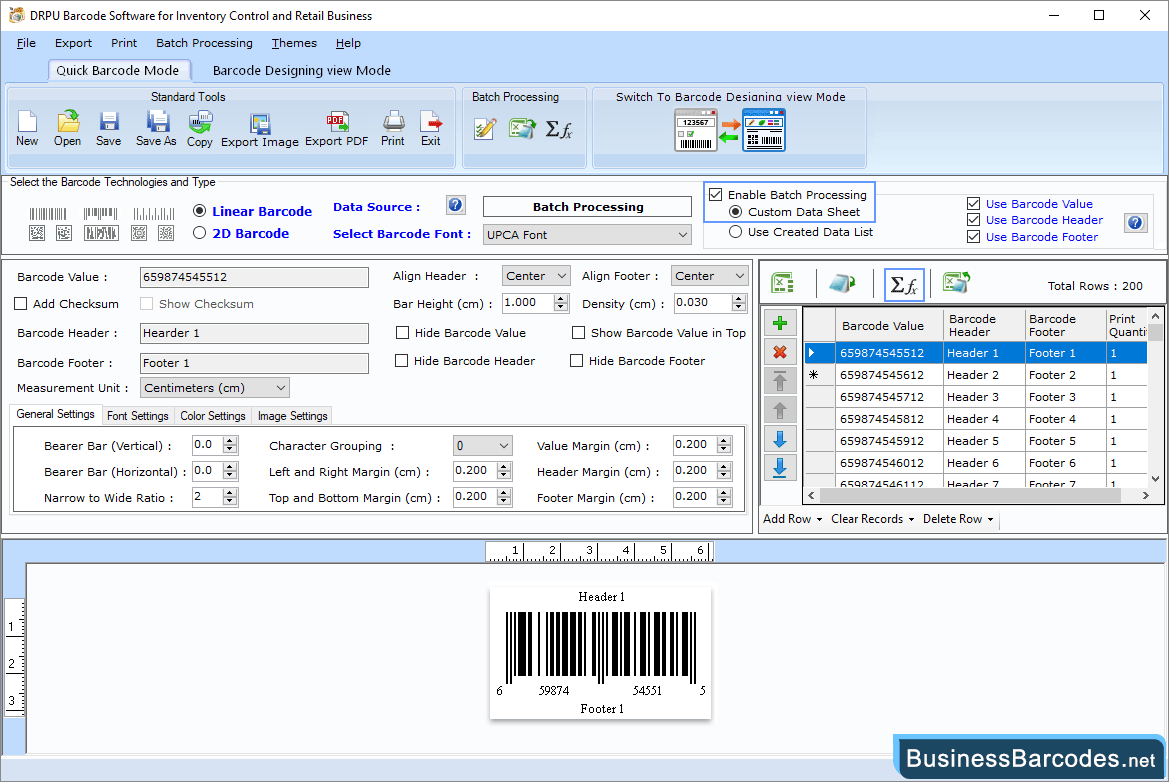Increase Narrow to Wide Ratio stepper
Screen dimensions: 1169x782
(230, 492)
